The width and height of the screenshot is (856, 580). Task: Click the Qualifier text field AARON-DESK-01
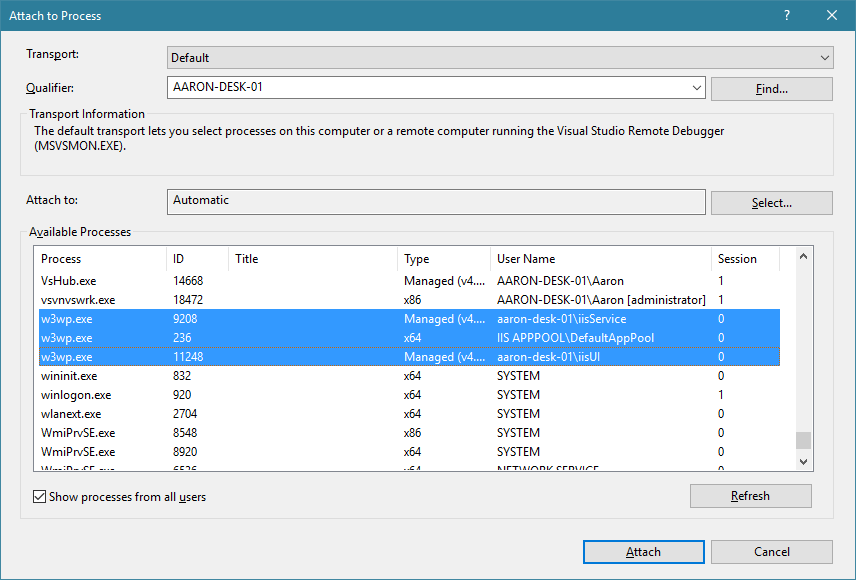pos(427,87)
